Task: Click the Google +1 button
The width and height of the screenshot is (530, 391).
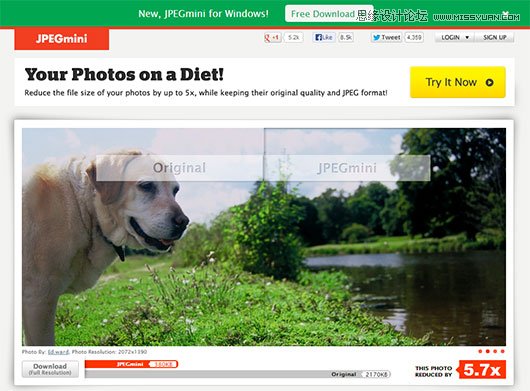Action: [x=272, y=38]
